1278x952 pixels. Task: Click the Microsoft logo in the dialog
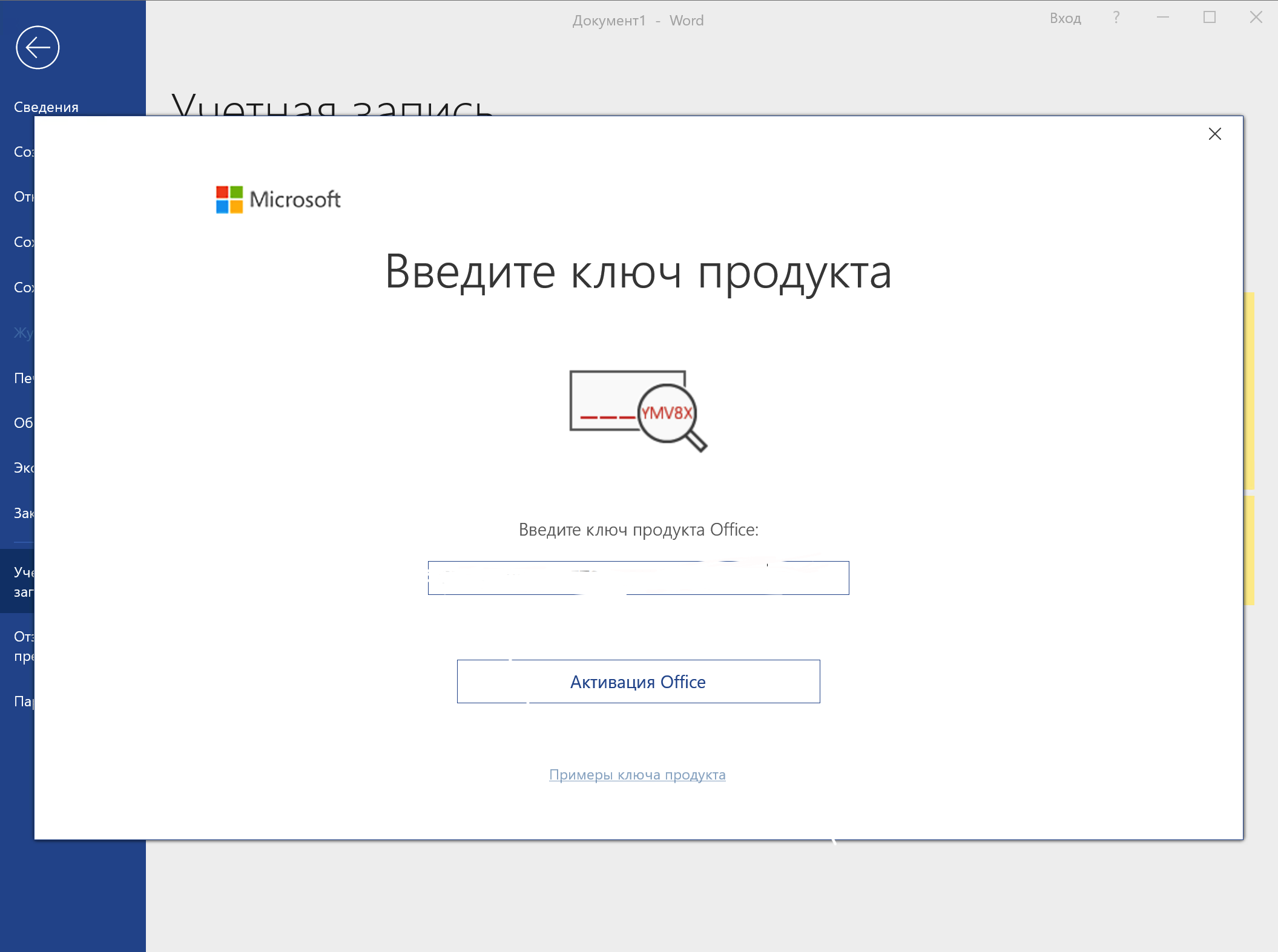point(278,199)
